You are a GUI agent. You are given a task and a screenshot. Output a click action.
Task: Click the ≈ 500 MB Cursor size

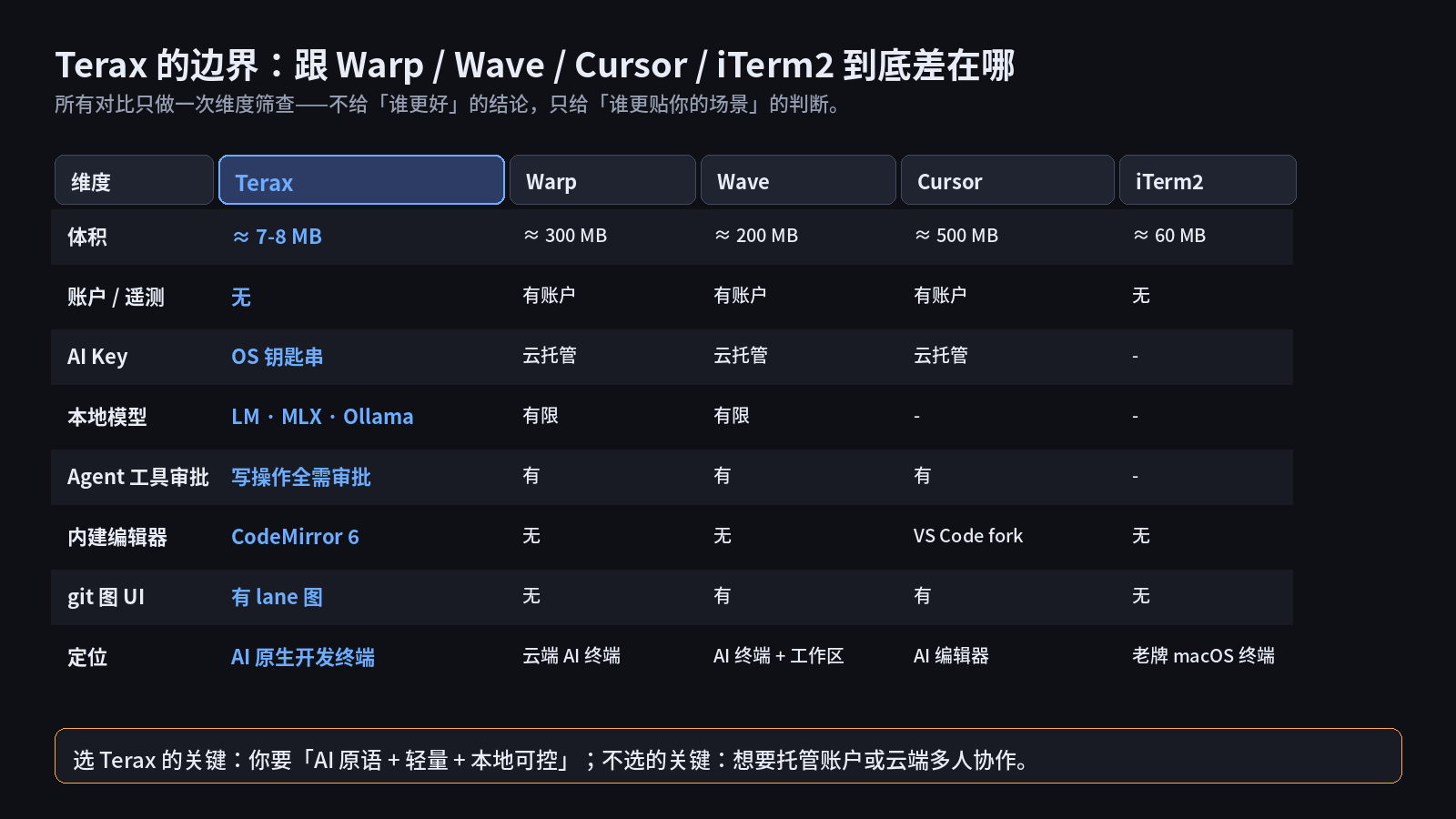956,236
